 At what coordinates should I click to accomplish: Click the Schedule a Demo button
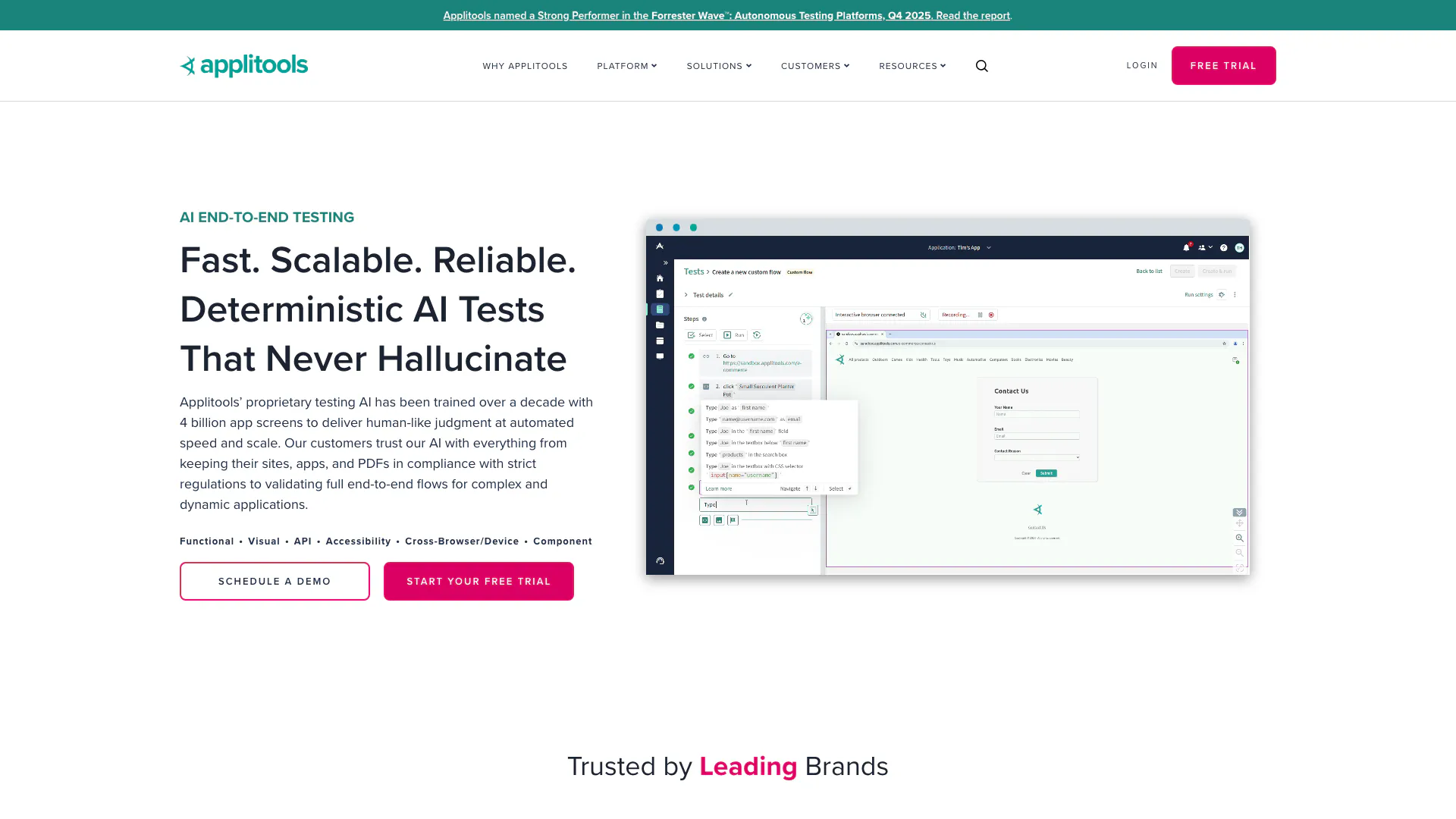coord(275,581)
